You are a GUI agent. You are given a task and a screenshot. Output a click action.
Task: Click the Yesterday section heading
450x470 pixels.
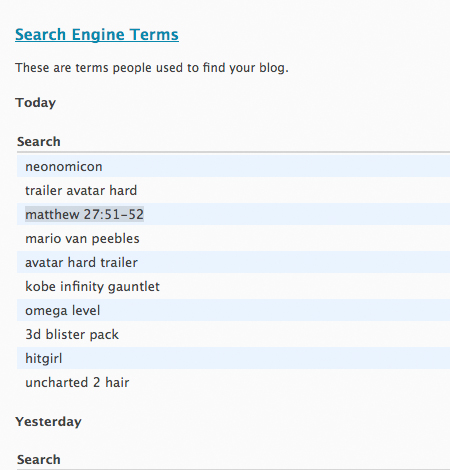(48, 422)
